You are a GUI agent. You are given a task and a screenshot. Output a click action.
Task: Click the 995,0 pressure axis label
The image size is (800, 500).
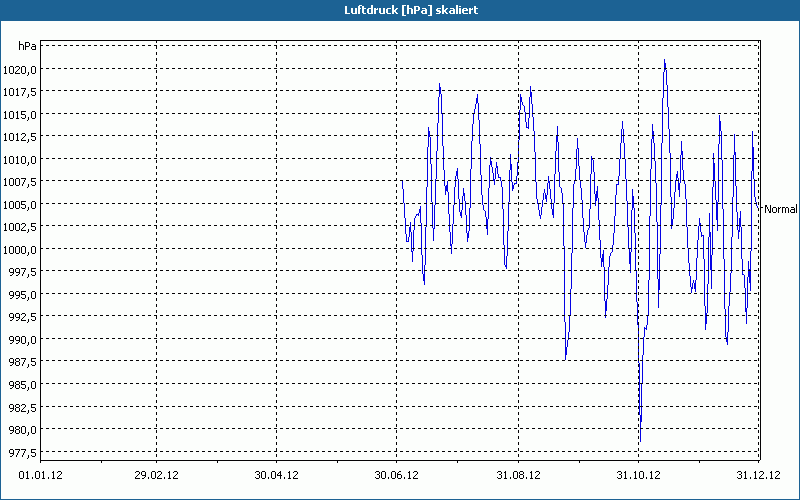coord(22,295)
